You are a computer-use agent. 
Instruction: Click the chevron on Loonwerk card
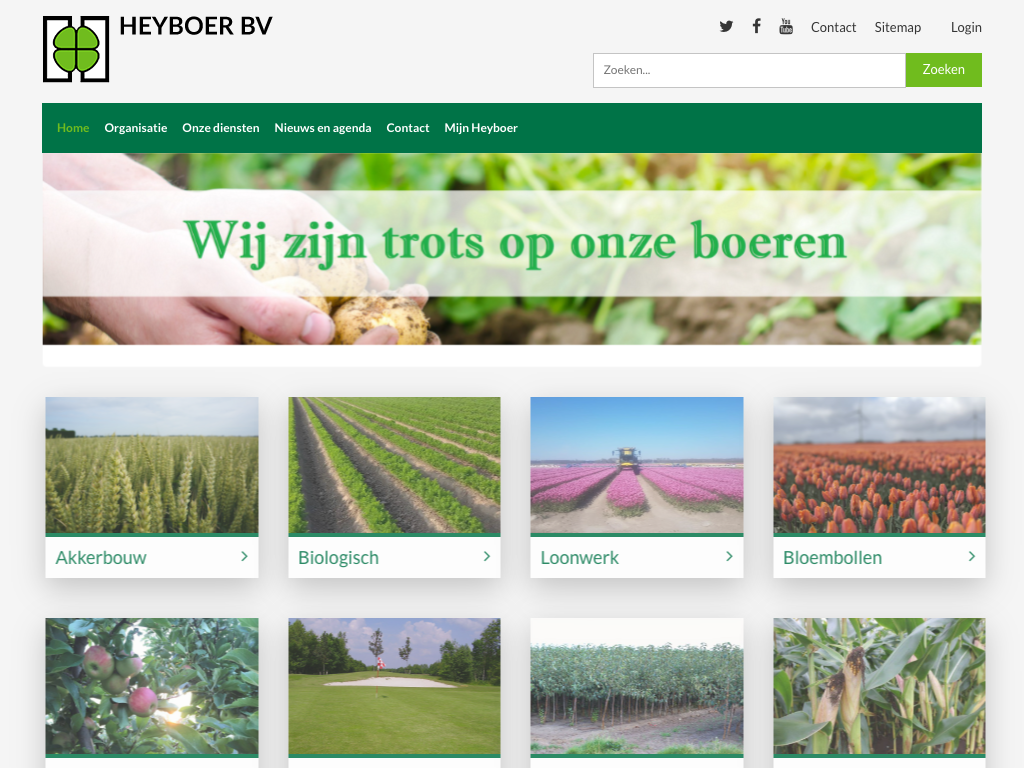729,557
